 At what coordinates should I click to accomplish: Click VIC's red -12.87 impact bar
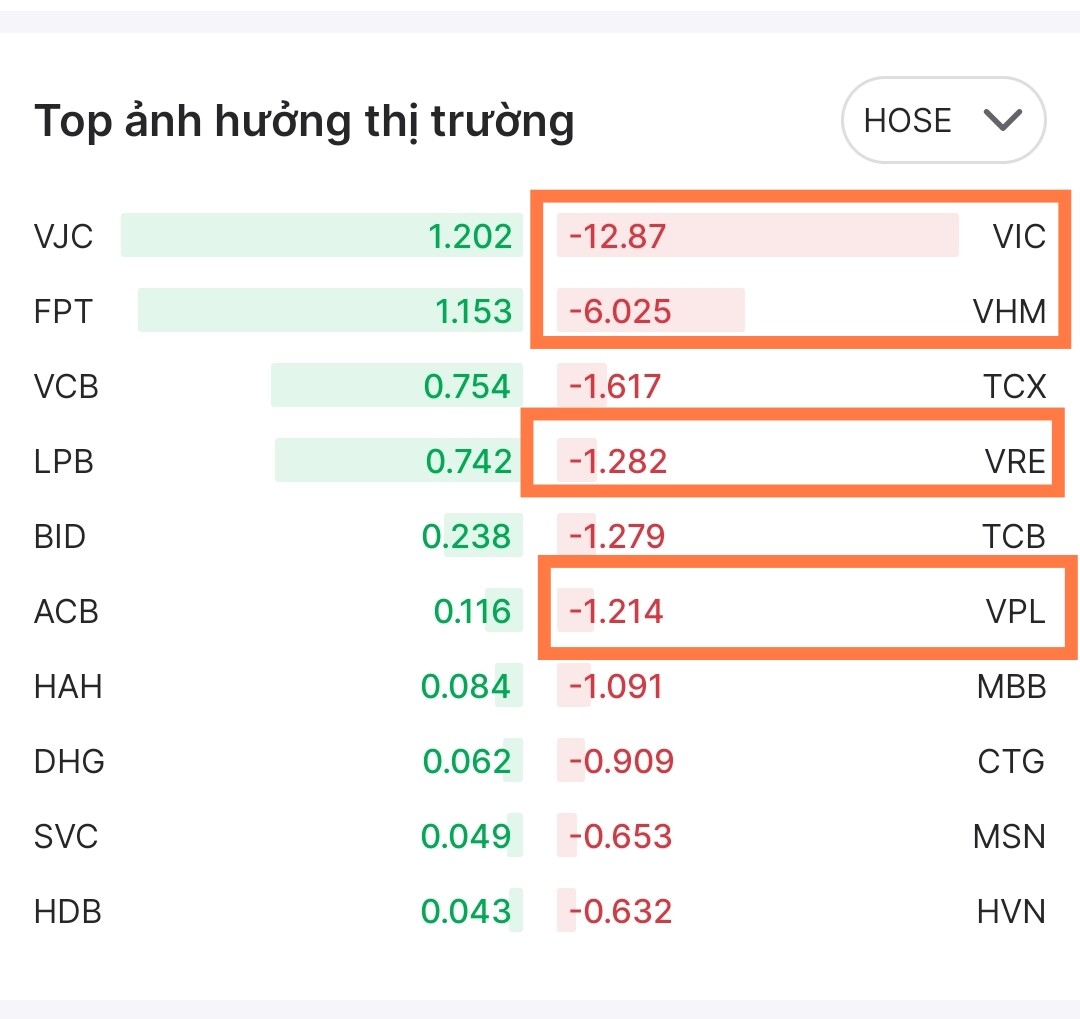(x=757, y=236)
